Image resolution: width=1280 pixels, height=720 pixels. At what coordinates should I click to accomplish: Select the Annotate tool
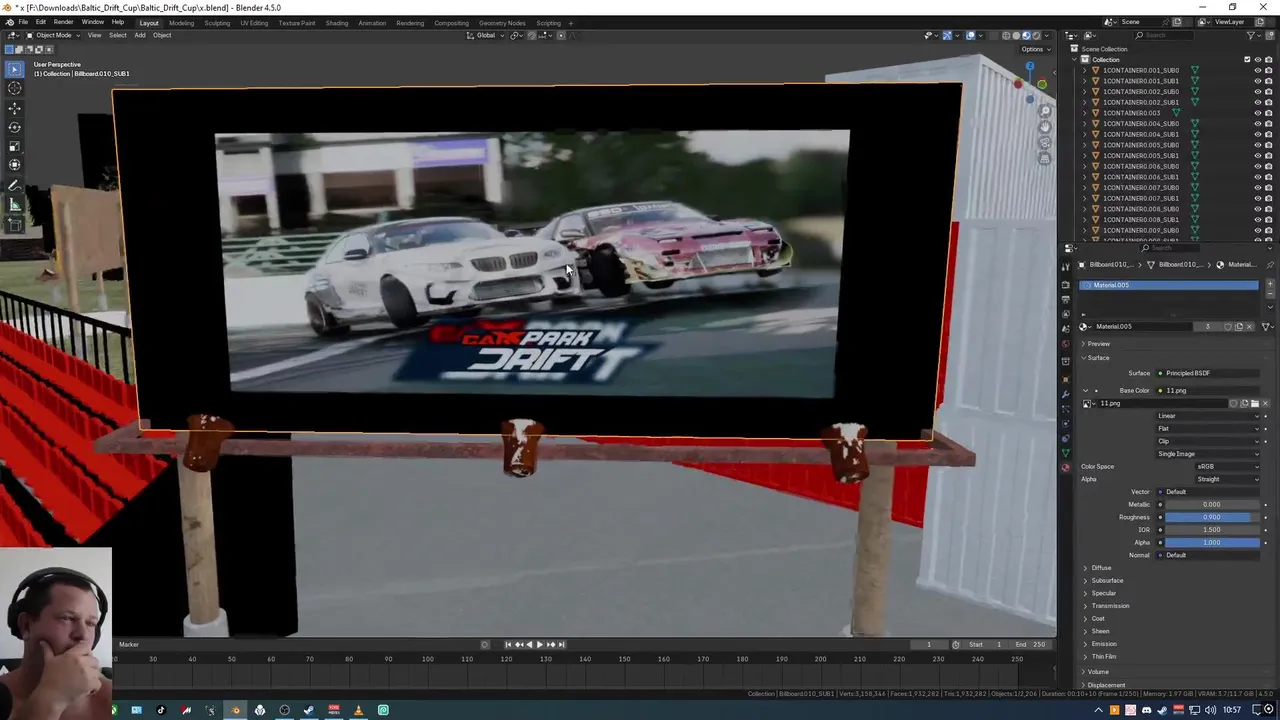pyautogui.click(x=14, y=186)
